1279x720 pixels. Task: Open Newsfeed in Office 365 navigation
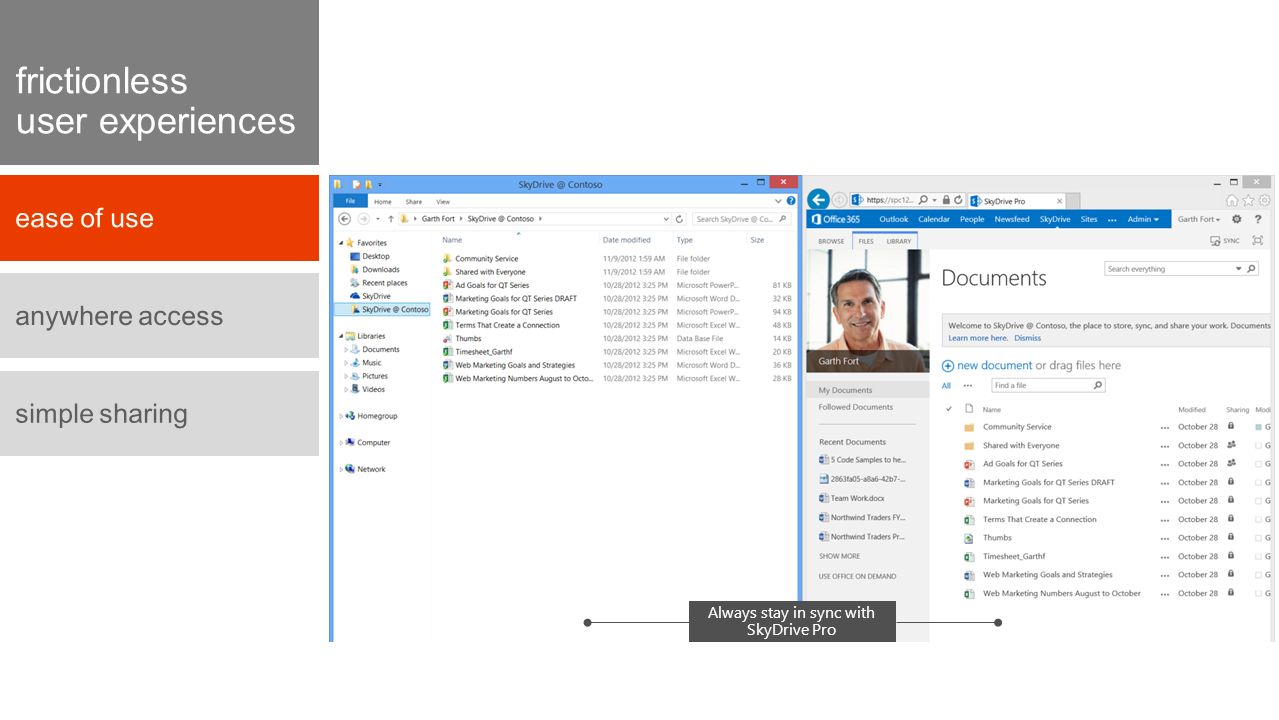pos(1012,219)
